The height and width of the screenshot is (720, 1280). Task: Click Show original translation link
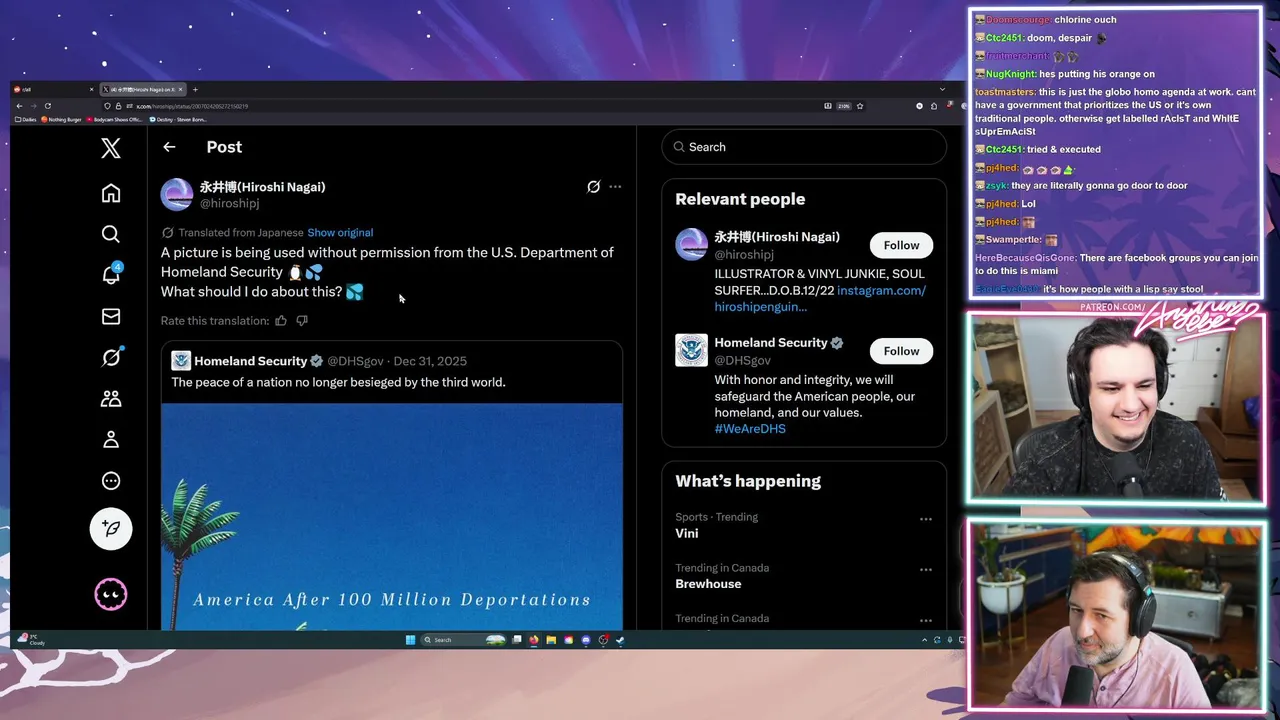click(340, 232)
